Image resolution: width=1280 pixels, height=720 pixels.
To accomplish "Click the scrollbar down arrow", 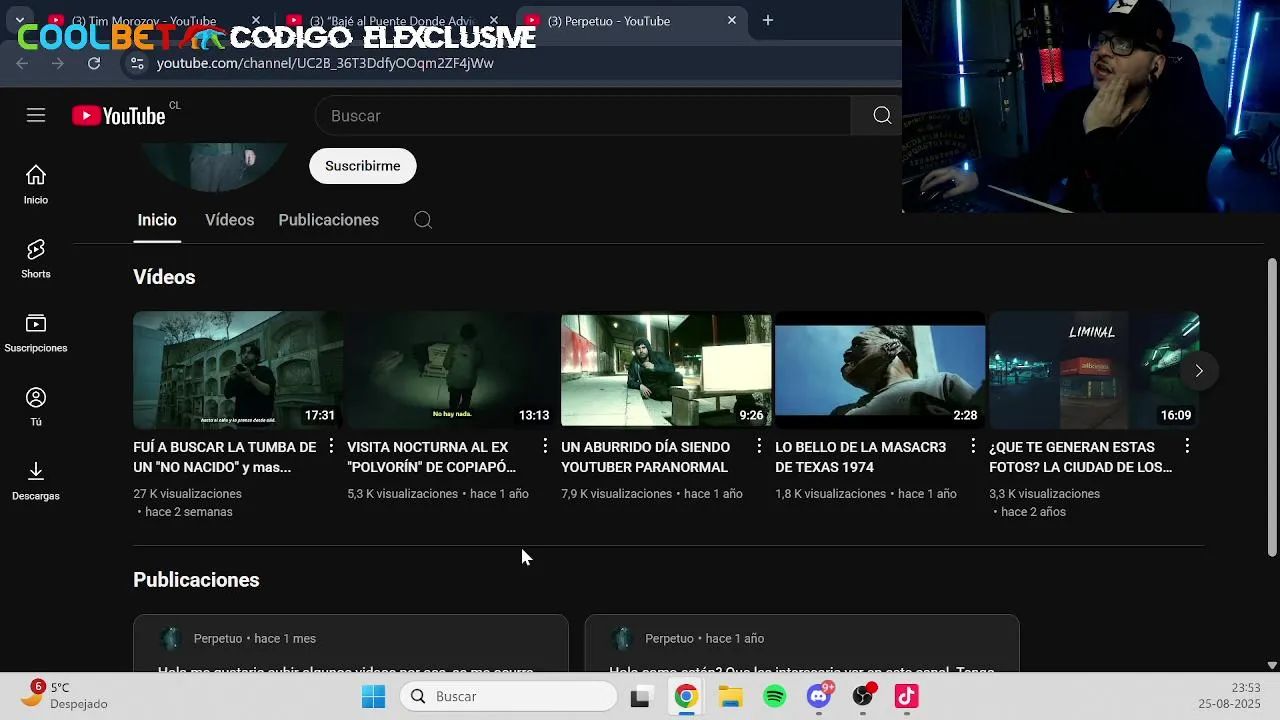I will coord(1272,665).
